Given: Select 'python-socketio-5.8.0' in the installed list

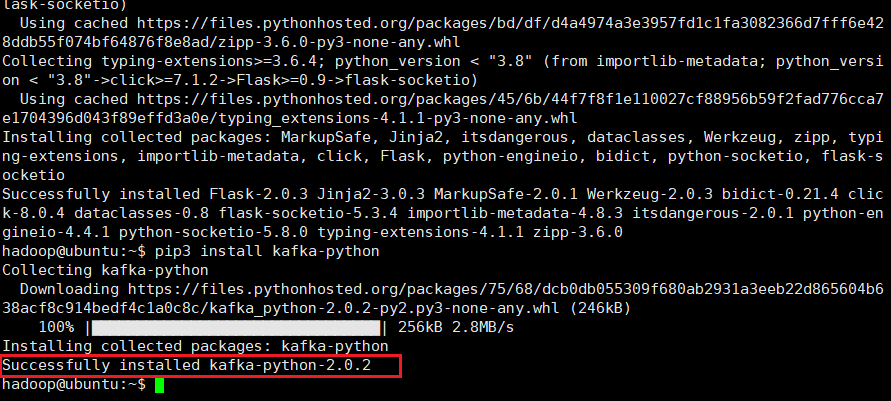Looking at the screenshot, I should (x=213, y=232).
